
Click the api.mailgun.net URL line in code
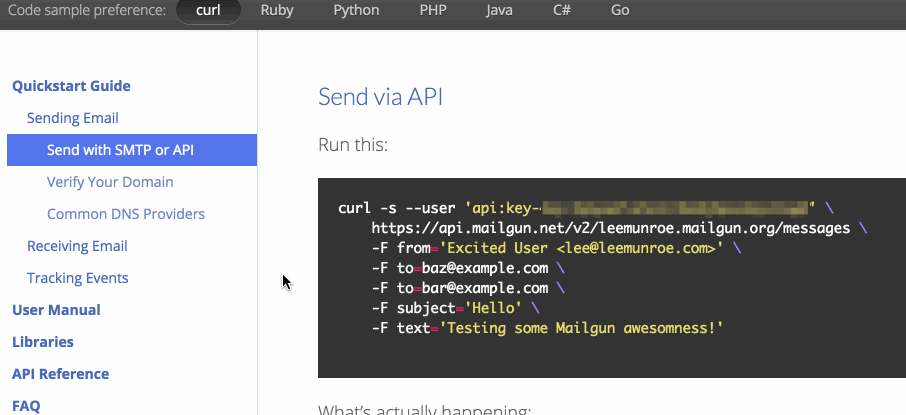coord(619,228)
